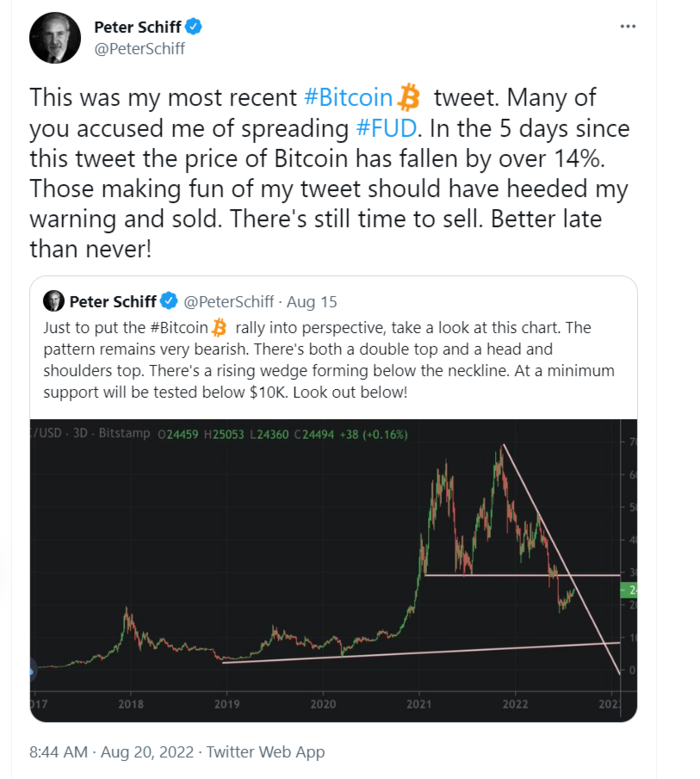Click the verified badge in the quoted tweet

click(168, 301)
